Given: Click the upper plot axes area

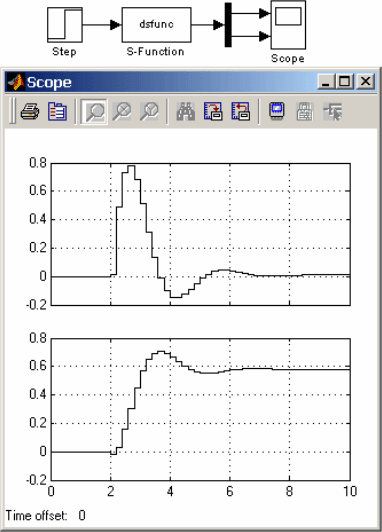Looking at the screenshot, I should point(200,234).
